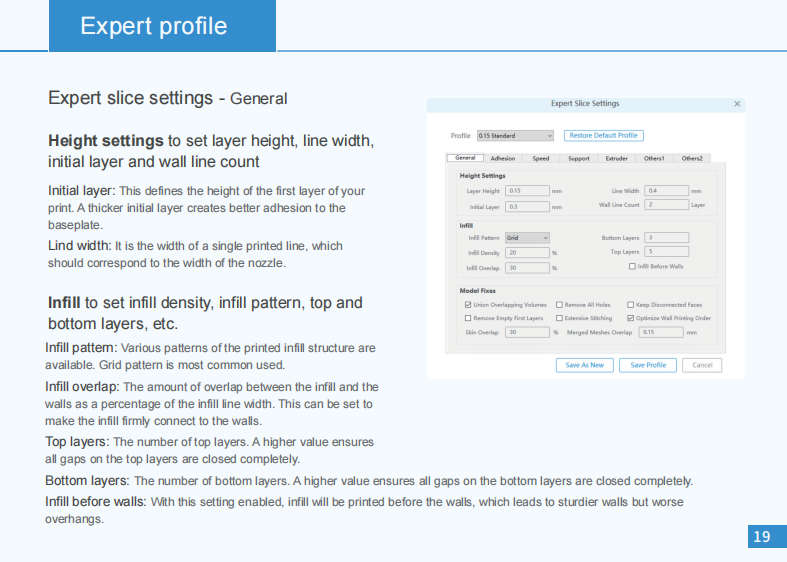This screenshot has height=562, width=787.
Task: Close the Expert Slice Settings dialog
Action: [737, 104]
